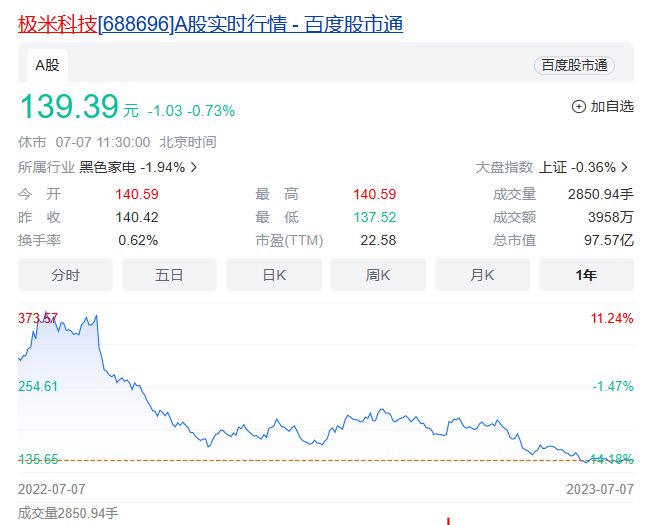Click the chart start date 2022-07-07

52,489
